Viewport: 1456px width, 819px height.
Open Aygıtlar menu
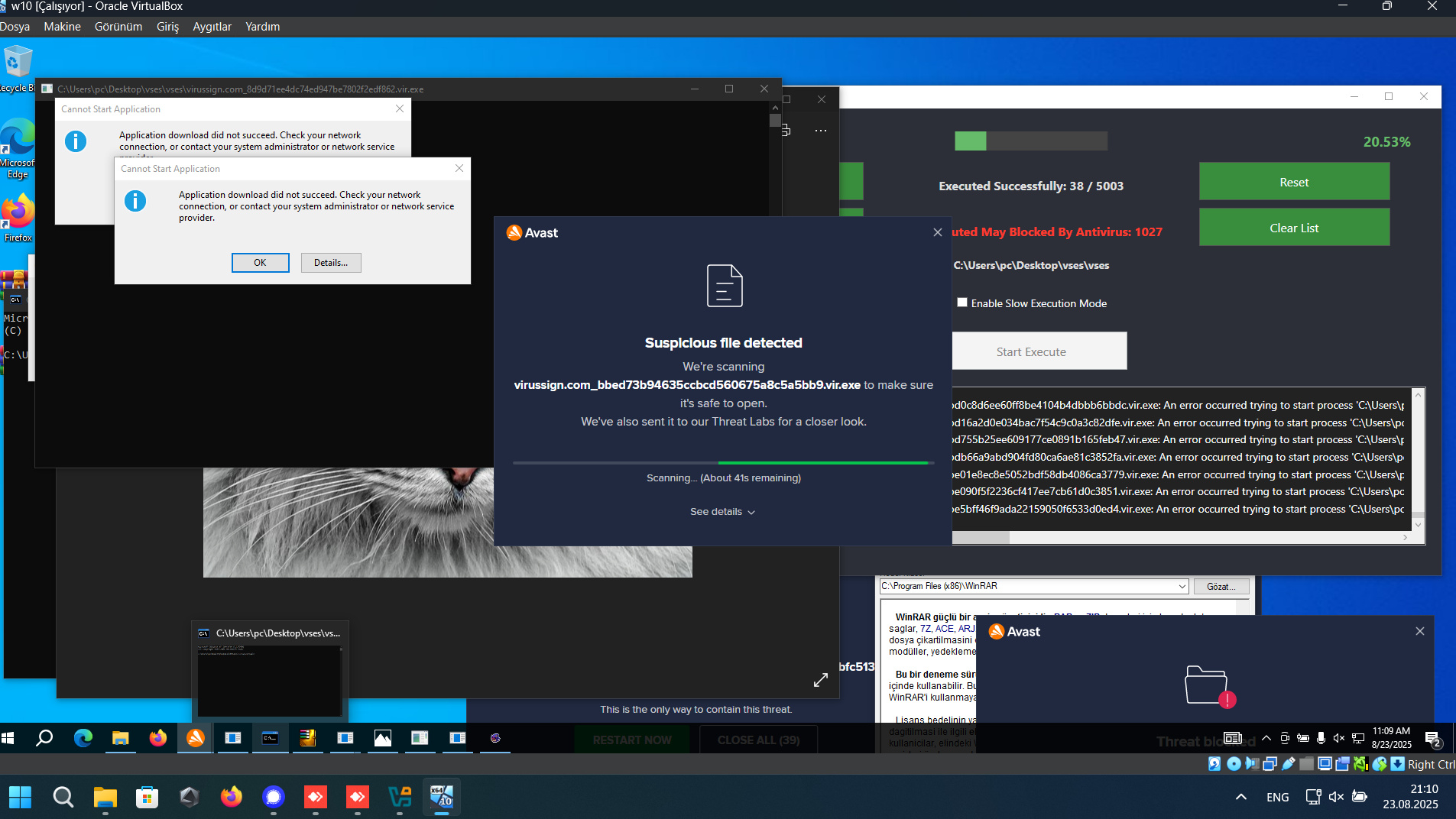point(212,27)
